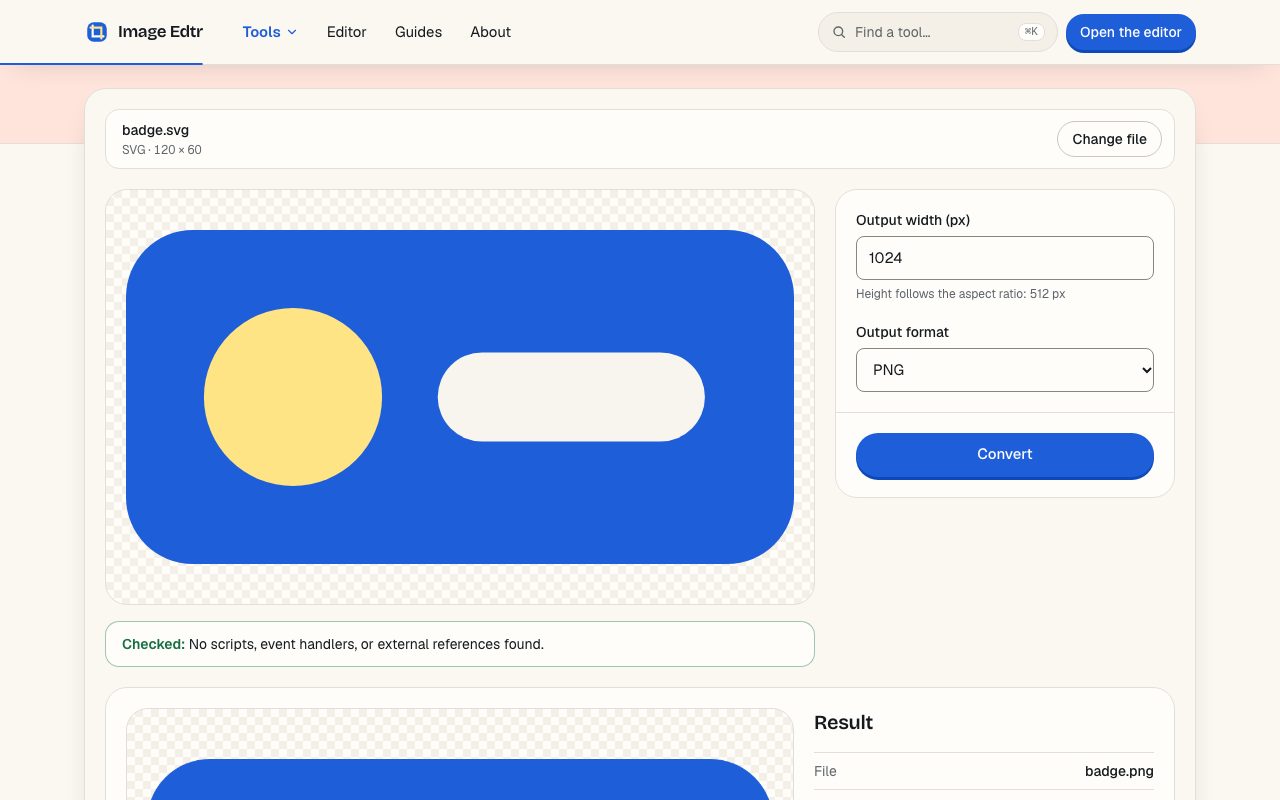Click the Output width (px) label
This screenshot has height=800, width=1280.
coord(913,220)
